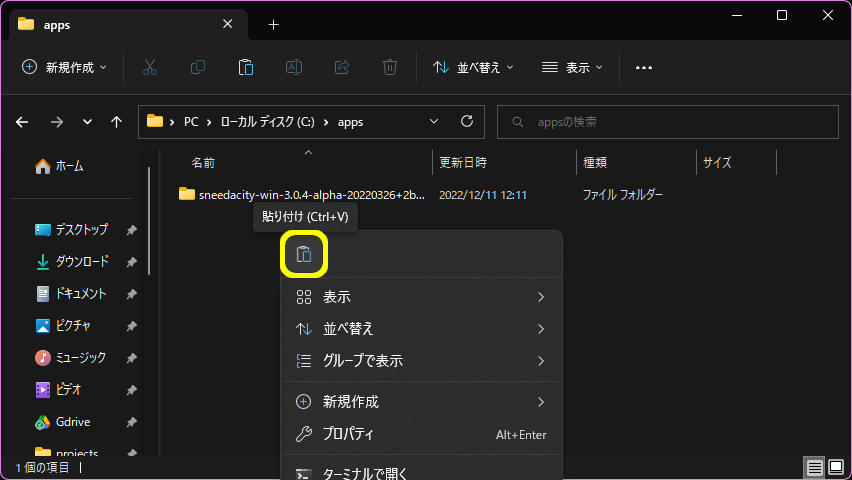The height and width of the screenshot is (480, 852).
Task: Open the 新規作成 dropdown in toolbar
Action: (64, 67)
